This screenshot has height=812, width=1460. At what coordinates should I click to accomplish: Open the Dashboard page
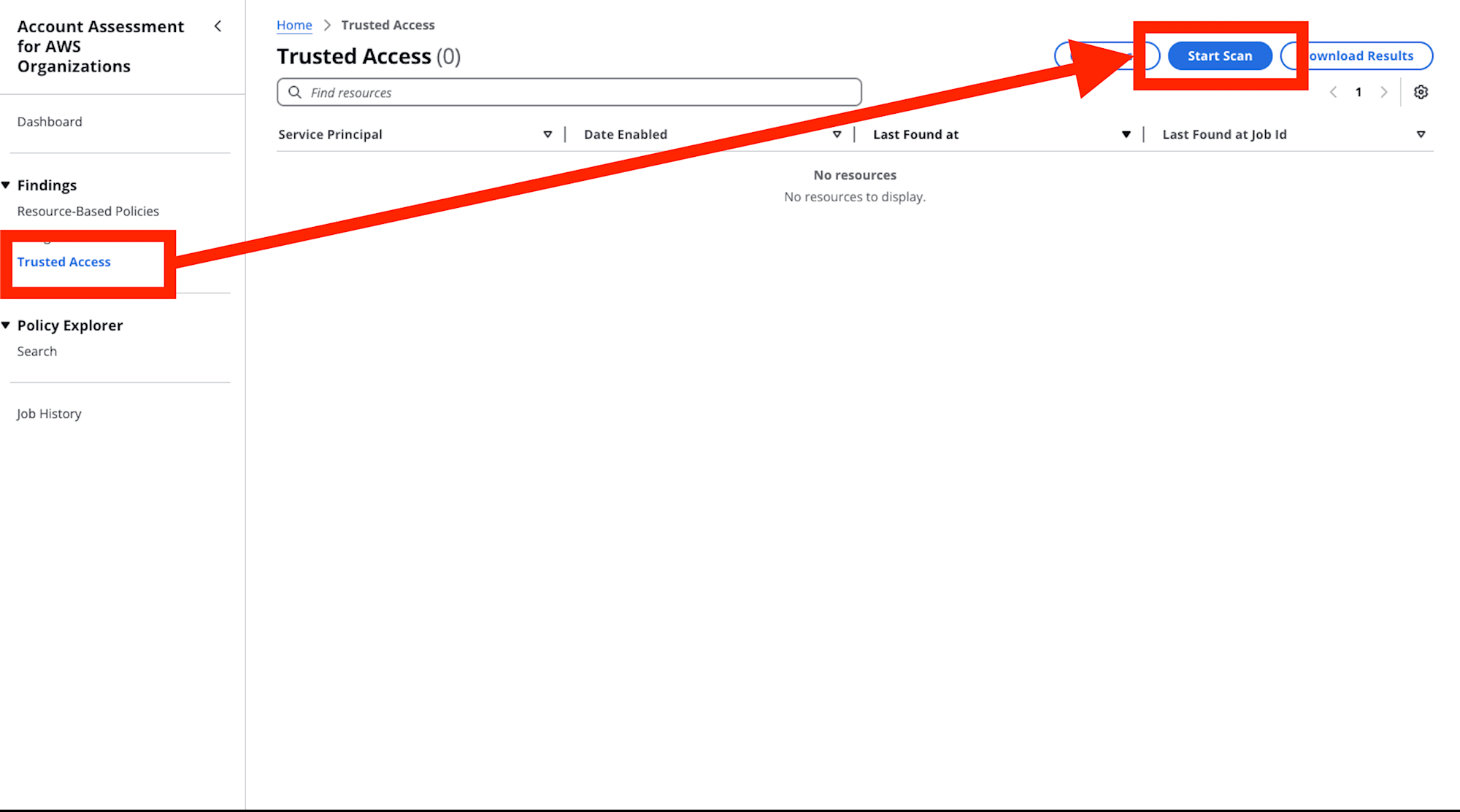49,121
